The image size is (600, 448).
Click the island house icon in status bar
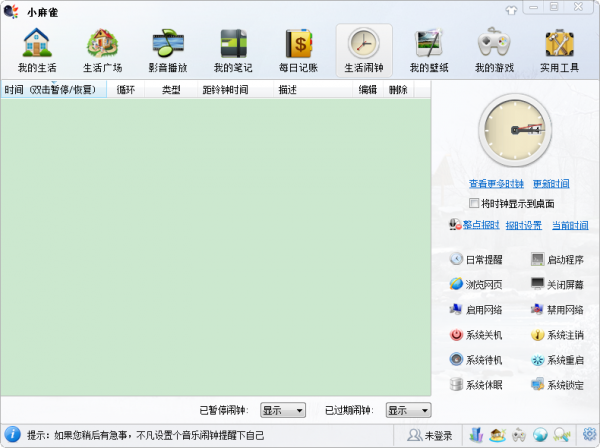(x=497, y=435)
